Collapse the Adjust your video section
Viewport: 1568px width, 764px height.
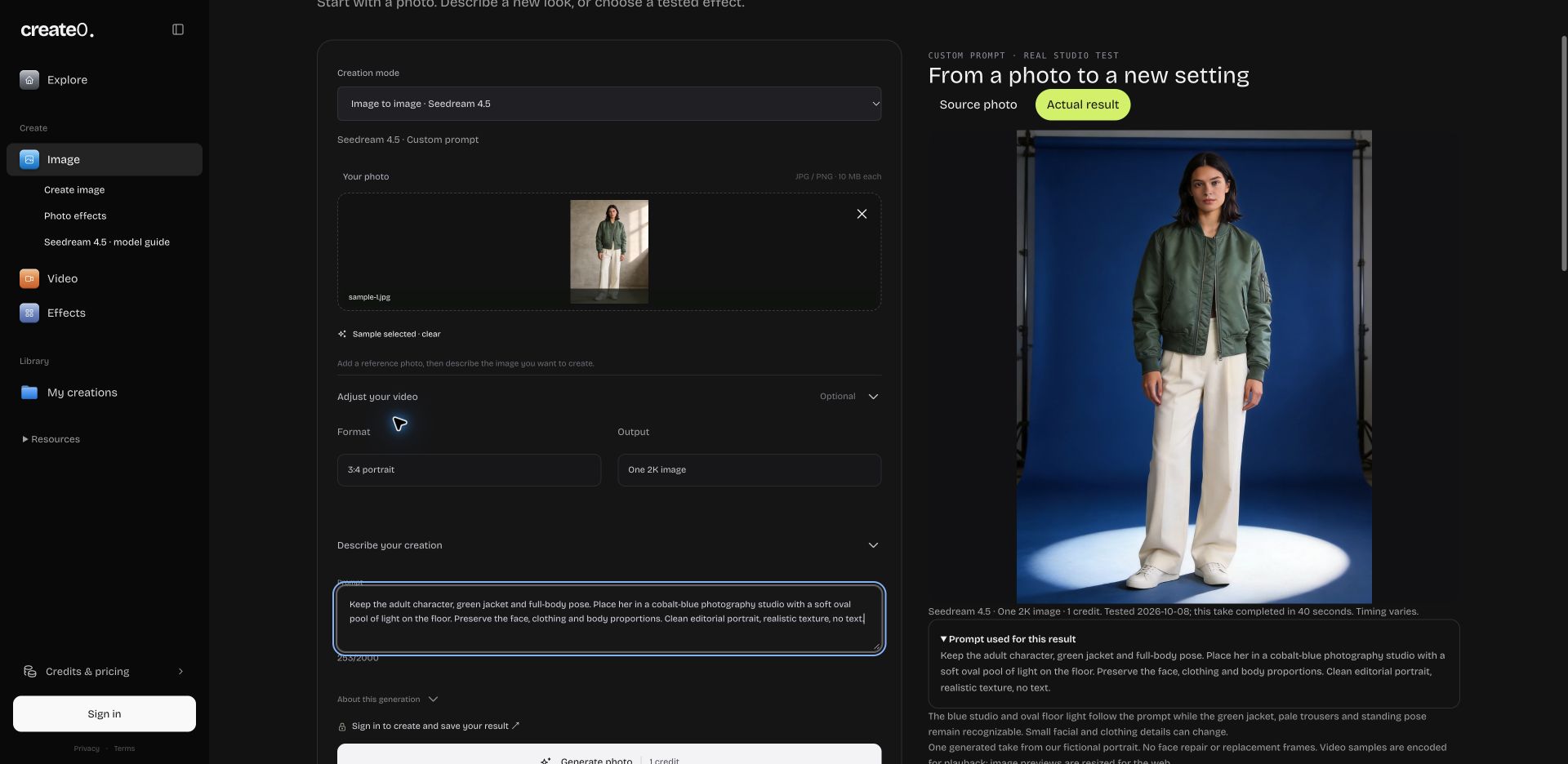[873, 397]
